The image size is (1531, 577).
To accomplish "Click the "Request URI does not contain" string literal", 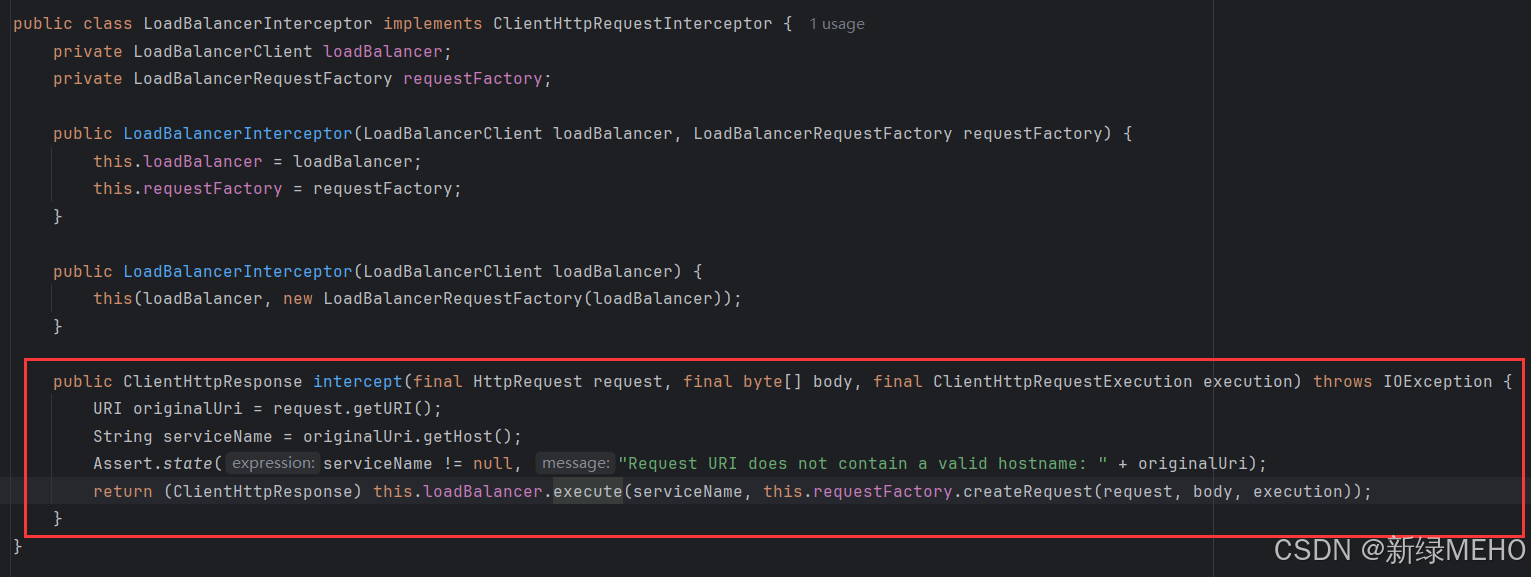I will [x=863, y=463].
